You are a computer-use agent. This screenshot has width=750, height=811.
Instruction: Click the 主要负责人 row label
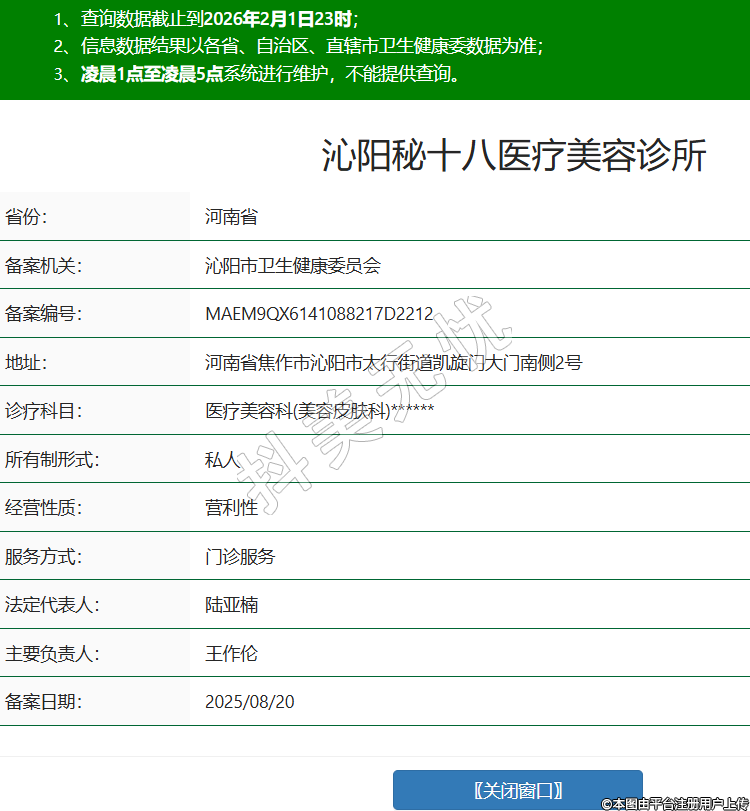[x=53, y=654]
